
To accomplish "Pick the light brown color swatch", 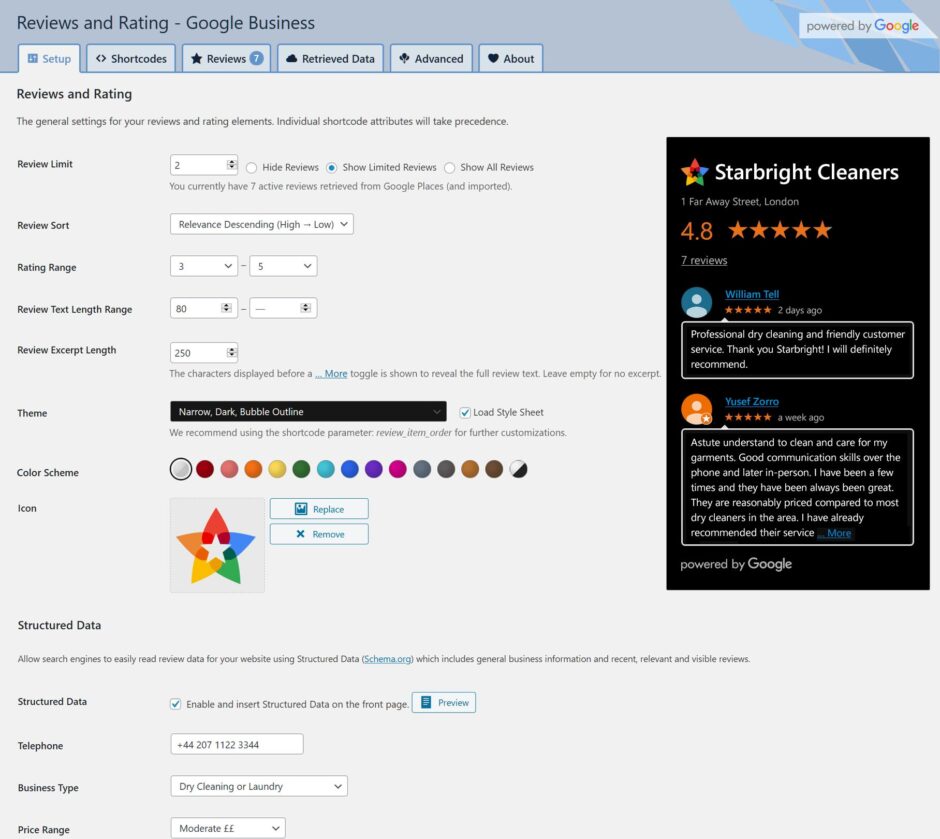I will click(x=470, y=469).
